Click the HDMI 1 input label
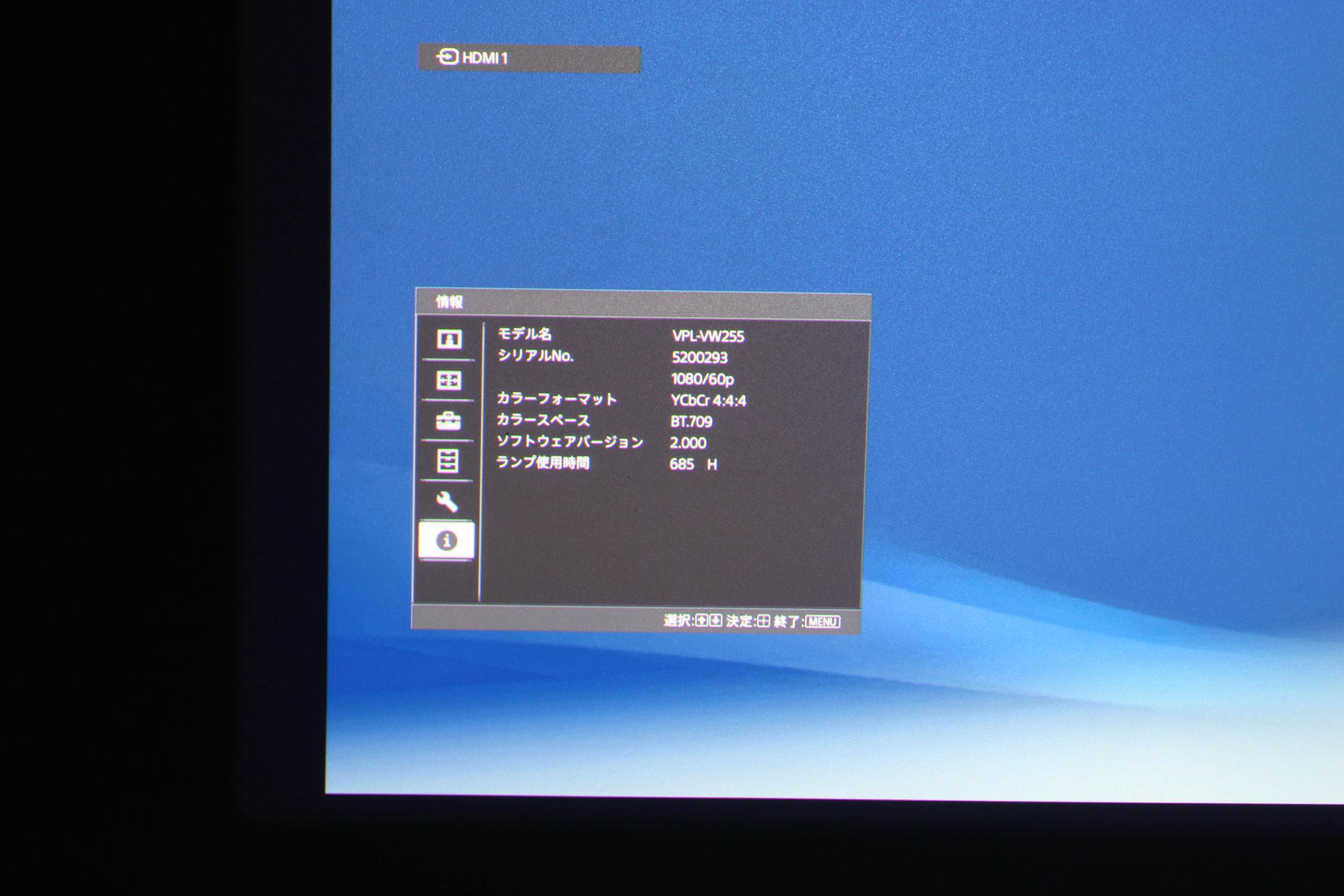This screenshot has width=1344, height=896. click(485, 58)
